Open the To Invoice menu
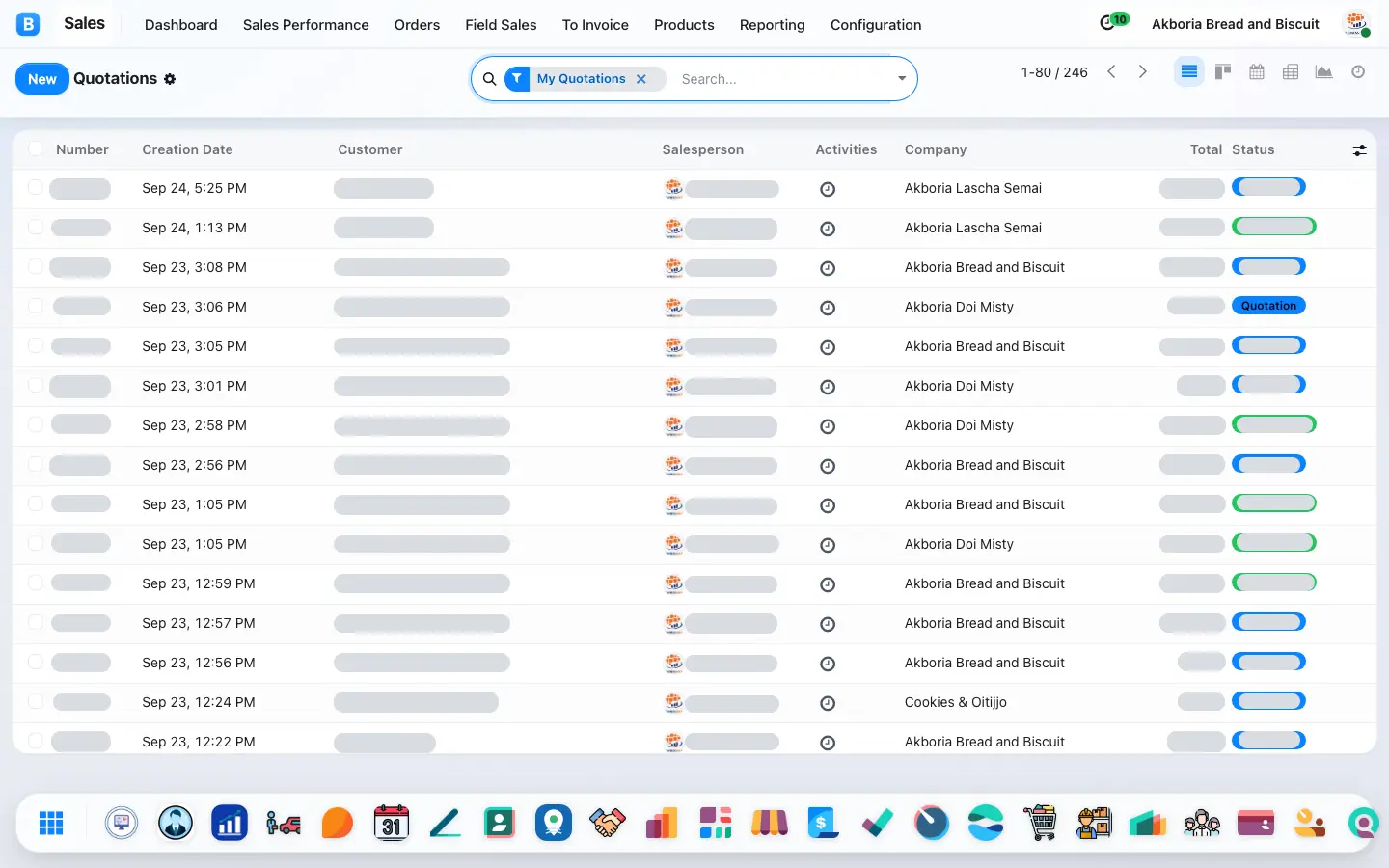Viewport: 1389px width, 868px height. click(595, 25)
